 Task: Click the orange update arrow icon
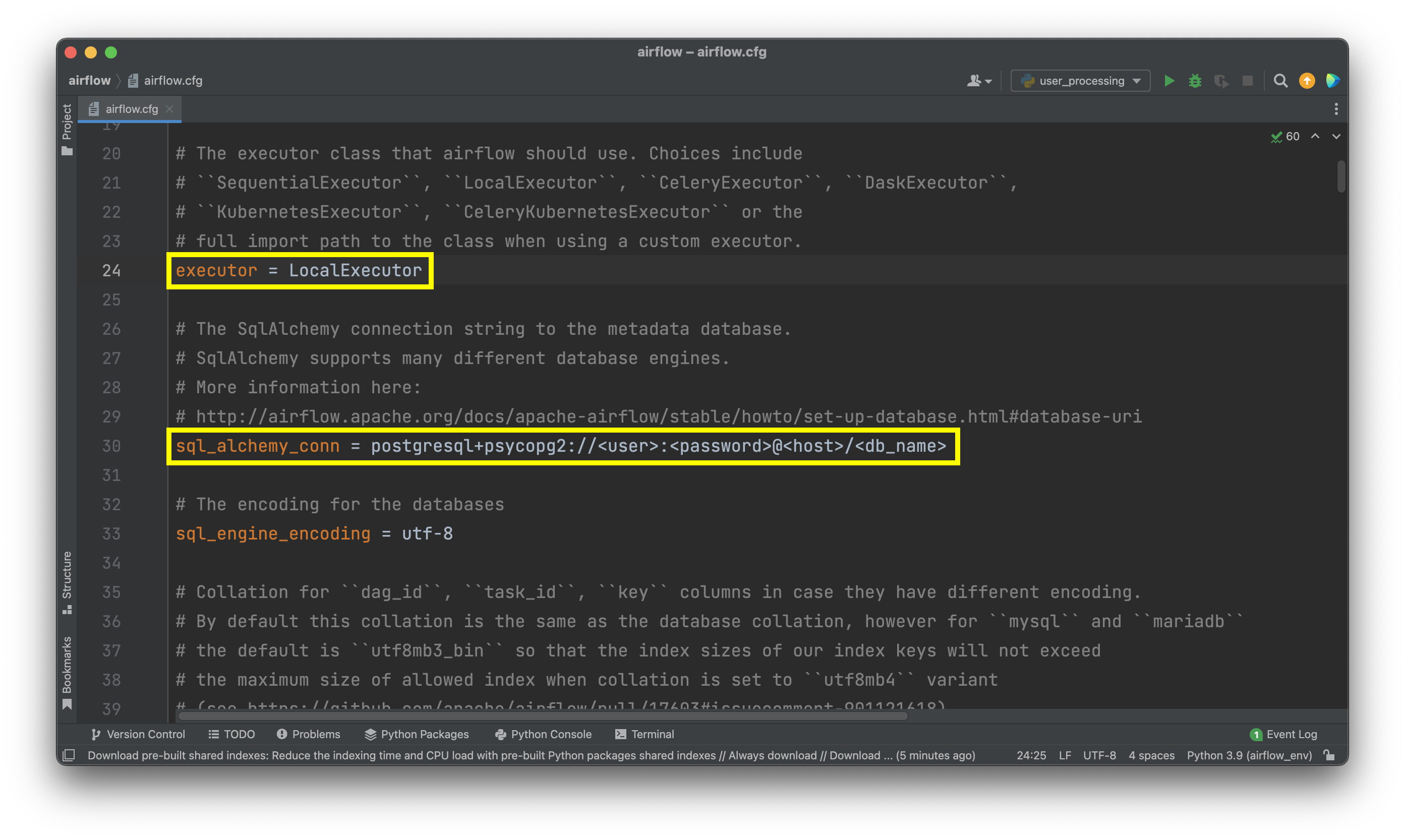(1307, 81)
